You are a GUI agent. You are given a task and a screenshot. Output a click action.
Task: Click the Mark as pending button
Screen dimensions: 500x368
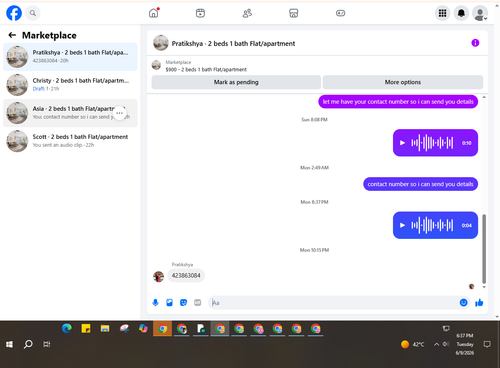[x=236, y=82]
